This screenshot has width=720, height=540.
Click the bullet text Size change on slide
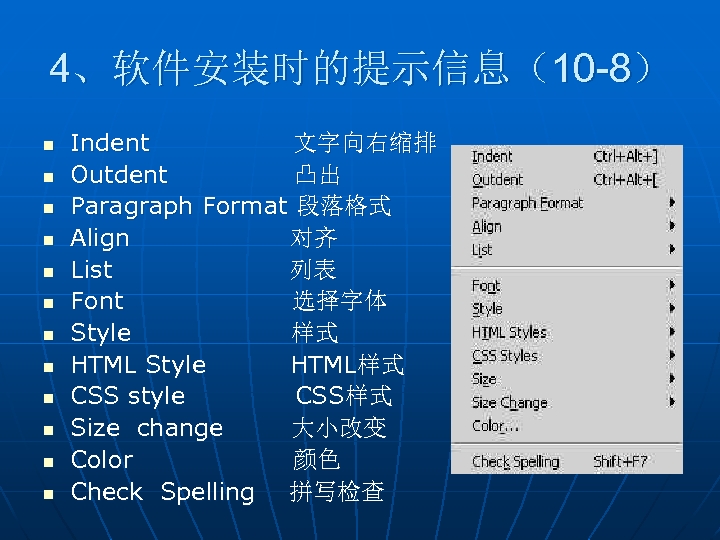pos(147,428)
